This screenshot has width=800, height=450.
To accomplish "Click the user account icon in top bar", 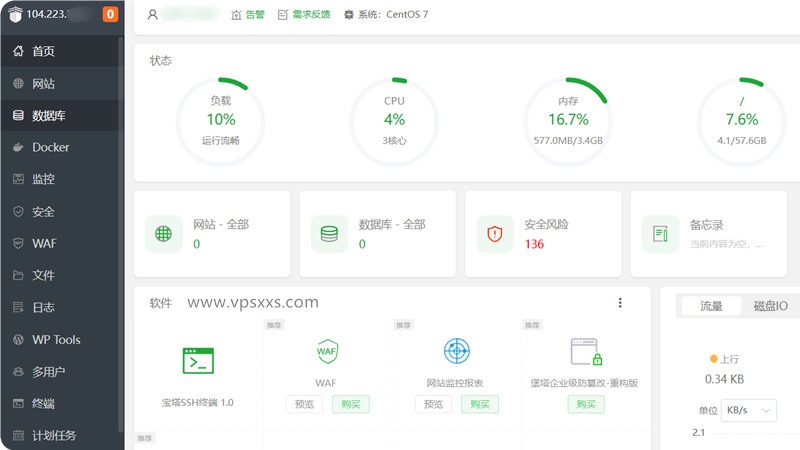I will click(153, 15).
